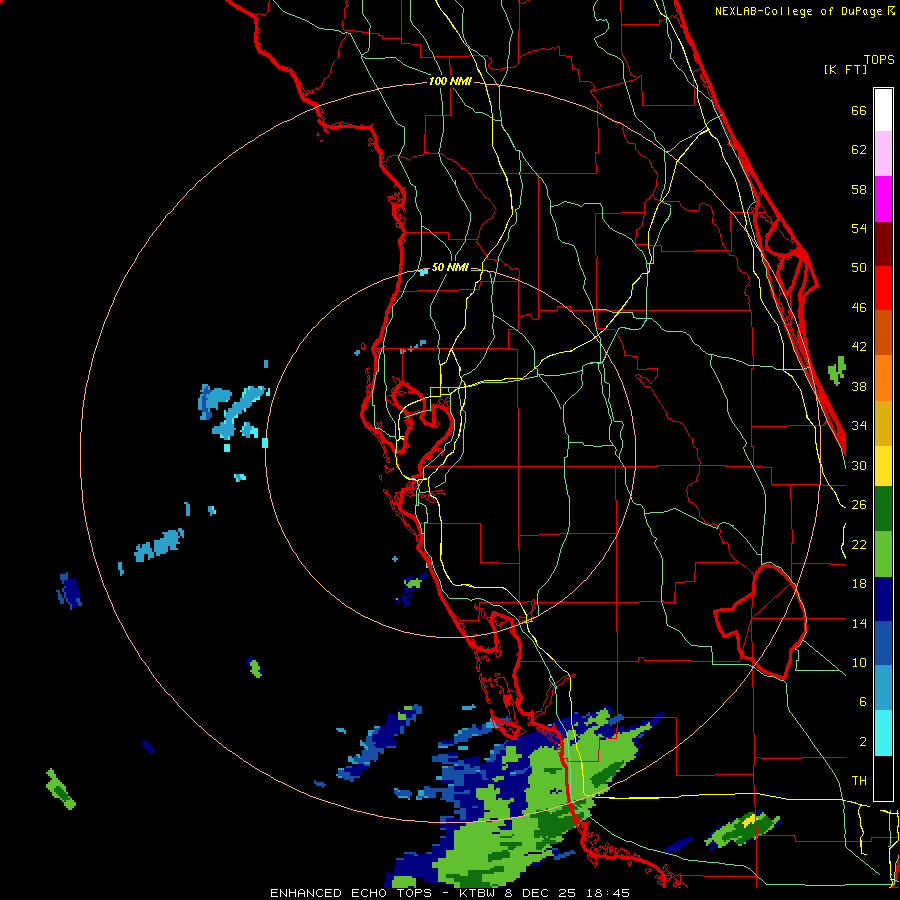Click the black TH threshold swatch
Viewport: 900px width, 900px height.
pyautogui.click(x=883, y=778)
